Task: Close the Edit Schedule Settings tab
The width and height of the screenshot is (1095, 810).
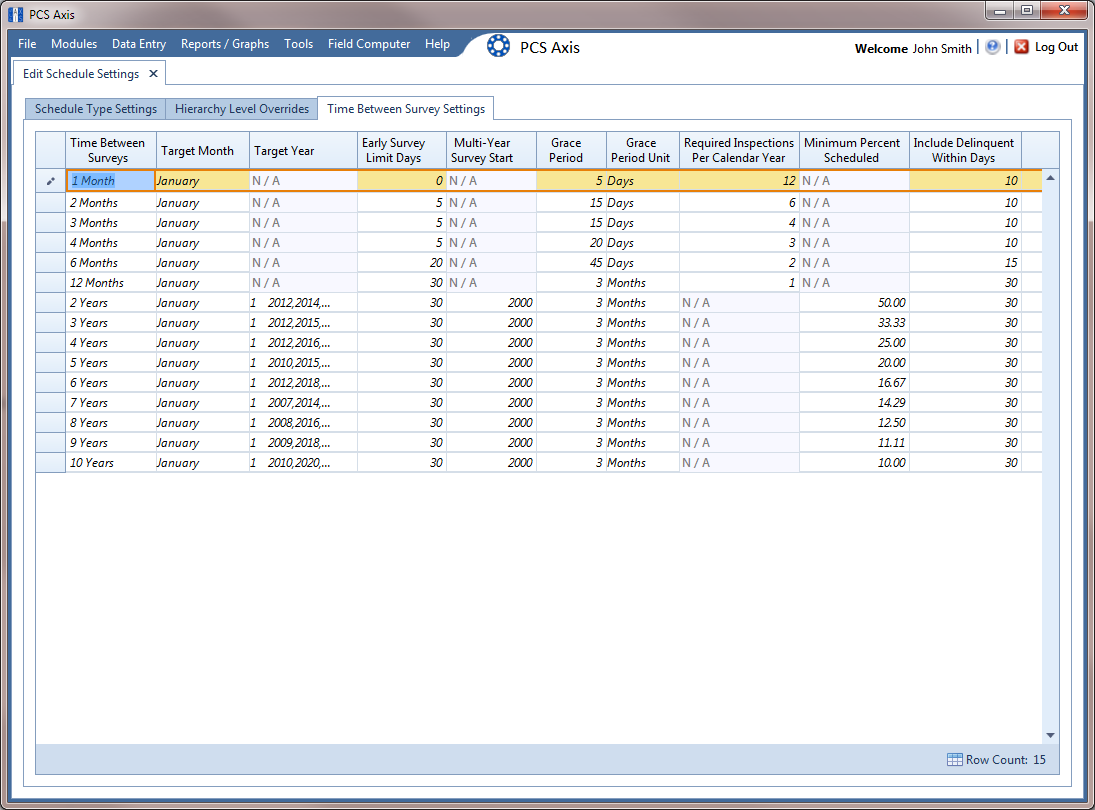Action: coord(153,73)
